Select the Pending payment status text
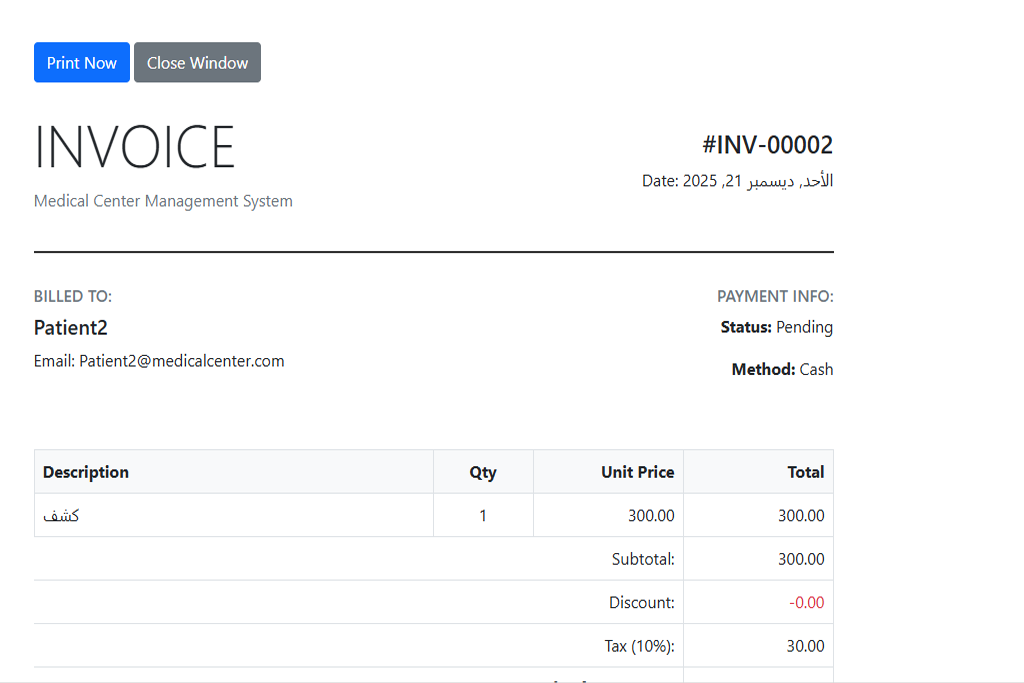The height and width of the screenshot is (683, 1024). coord(804,327)
